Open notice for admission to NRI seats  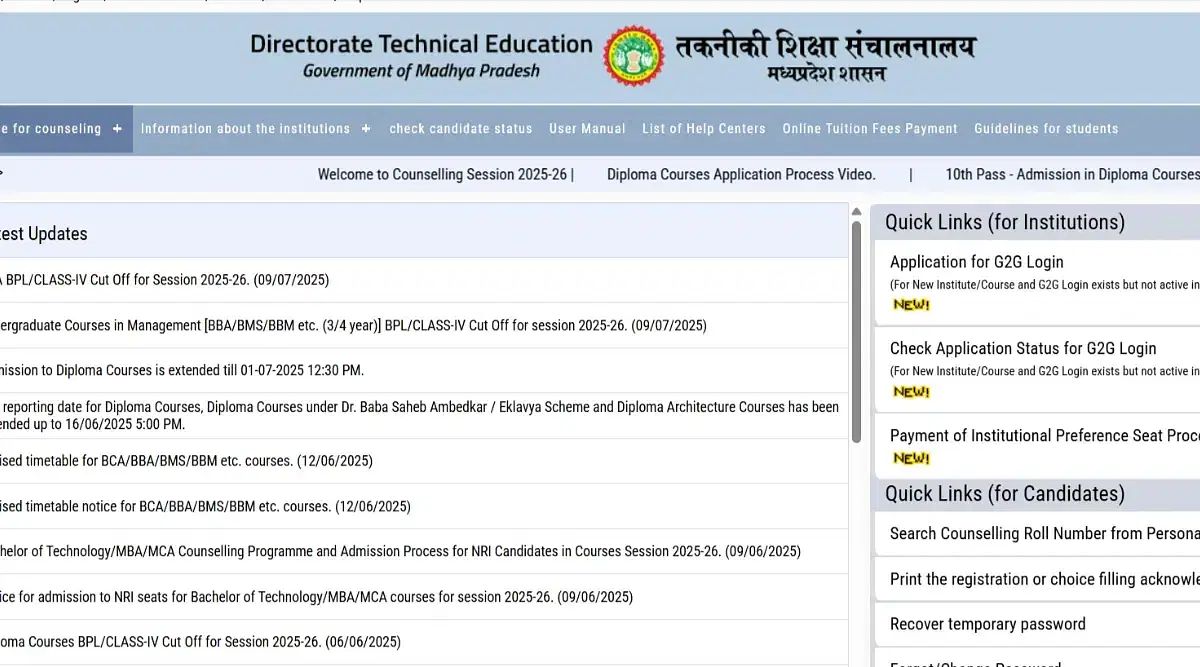click(x=316, y=597)
